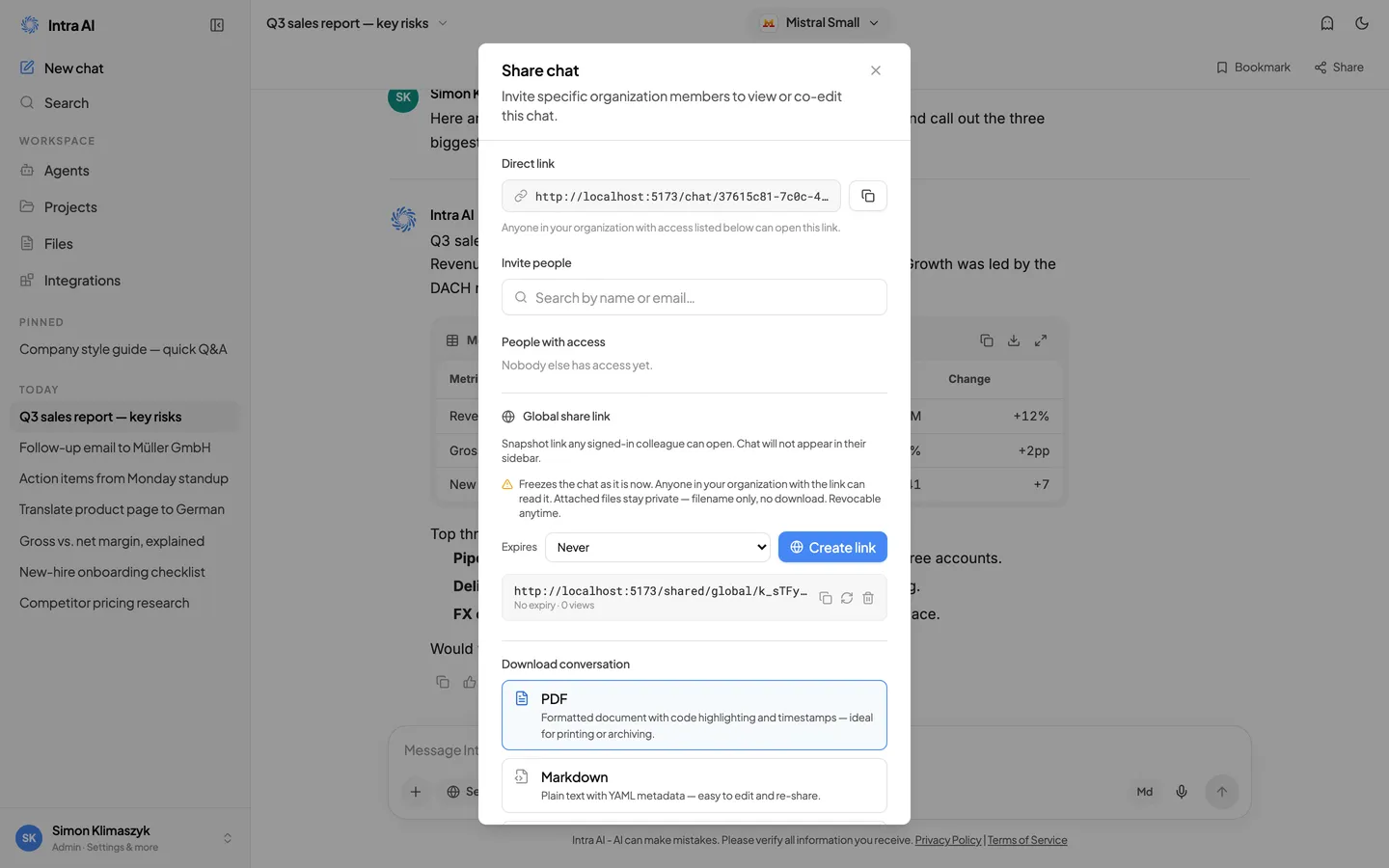
Task: Expand the chat title dropdown chevron
Action: (443, 23)
